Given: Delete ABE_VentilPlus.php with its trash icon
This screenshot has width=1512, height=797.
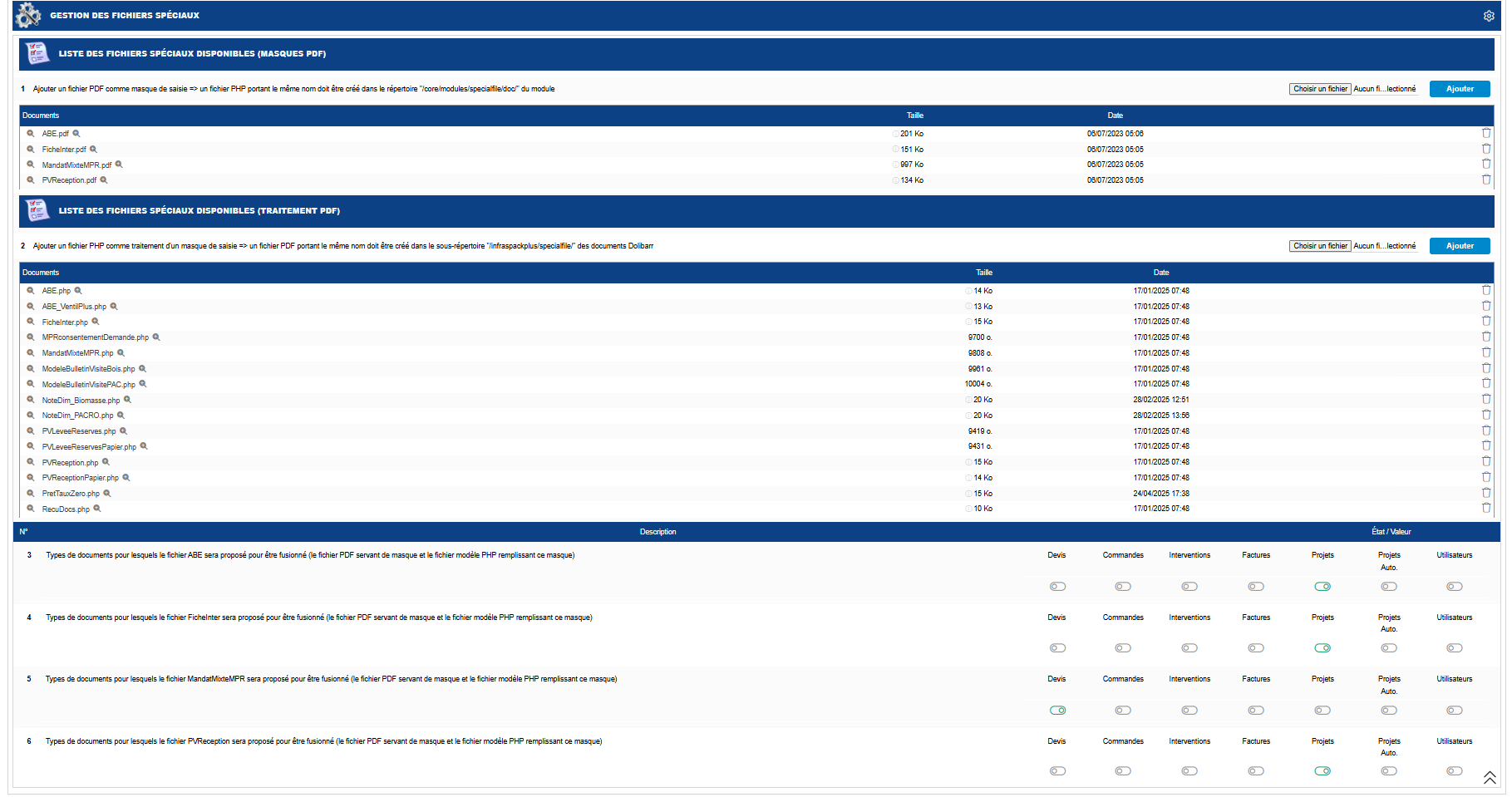Looking at the screenshot, I should point(1486,306).
